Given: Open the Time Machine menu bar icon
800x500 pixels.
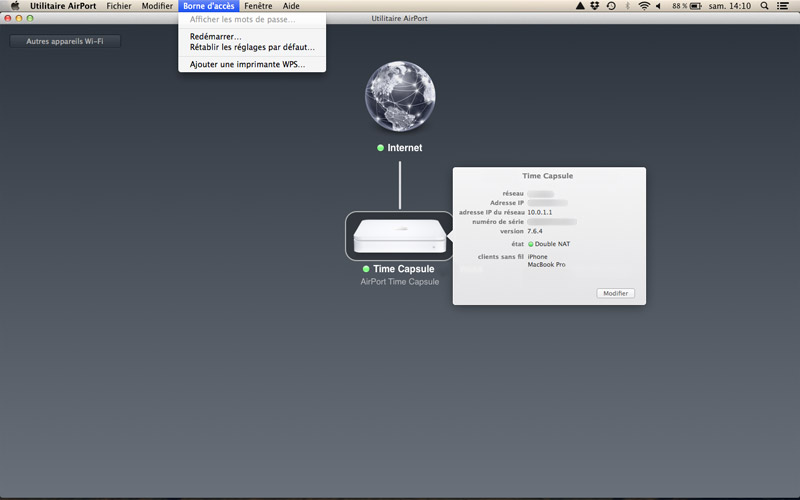Looking at the screenshot, I should tap(611, 6).
